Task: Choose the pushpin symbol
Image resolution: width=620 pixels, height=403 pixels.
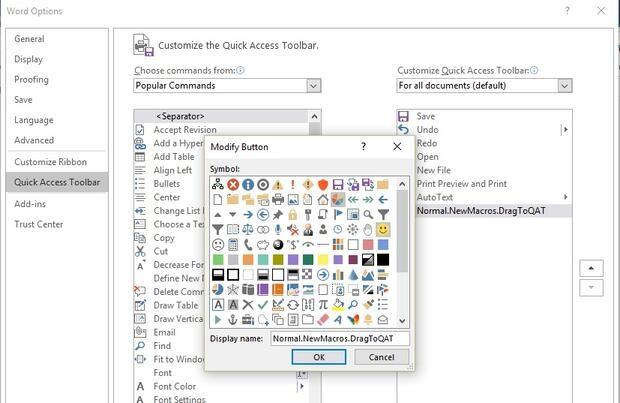Action: pos(278,214)
